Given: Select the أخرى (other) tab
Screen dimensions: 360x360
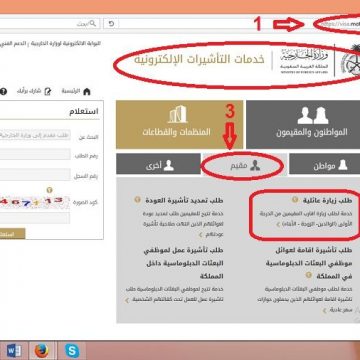Looking at the screenshot, I should point(158,164).
